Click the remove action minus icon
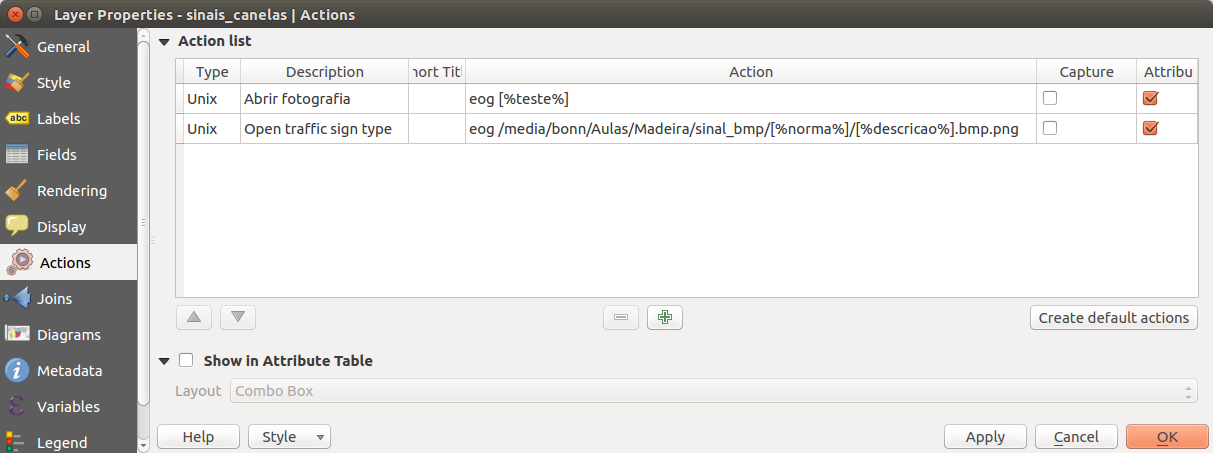Screen dimensions: 1213x453 (x=621, y=318)
